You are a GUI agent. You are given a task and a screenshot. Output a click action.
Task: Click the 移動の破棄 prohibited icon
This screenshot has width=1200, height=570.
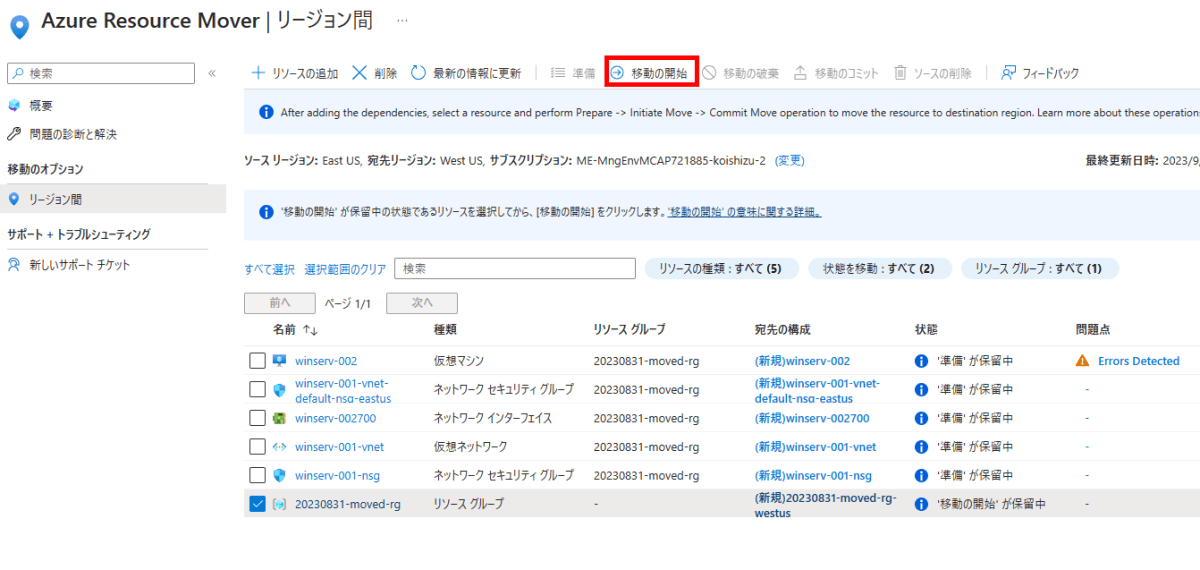(x=709, y=73)
